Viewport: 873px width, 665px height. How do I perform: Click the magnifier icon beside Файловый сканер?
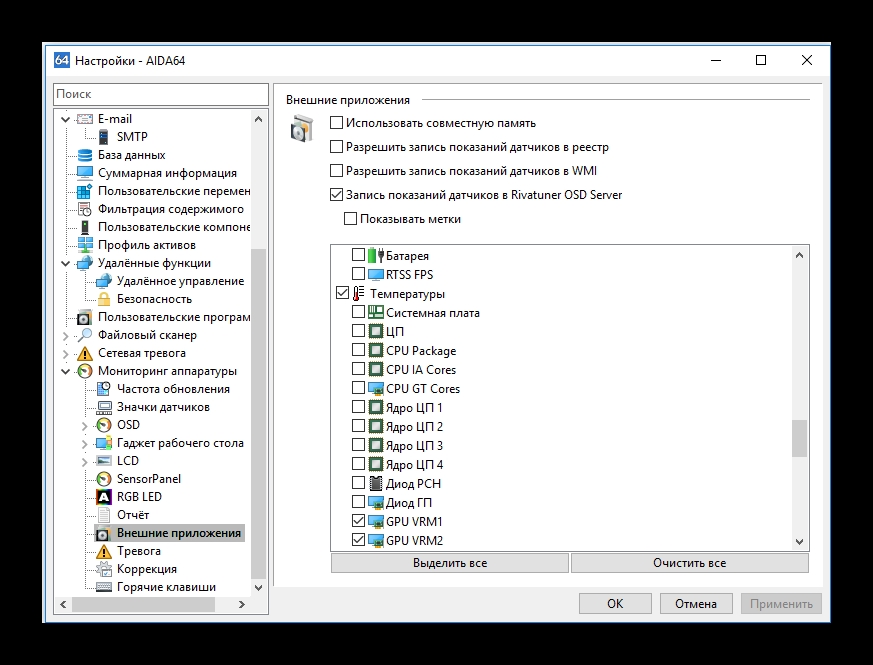coord(85,335)
